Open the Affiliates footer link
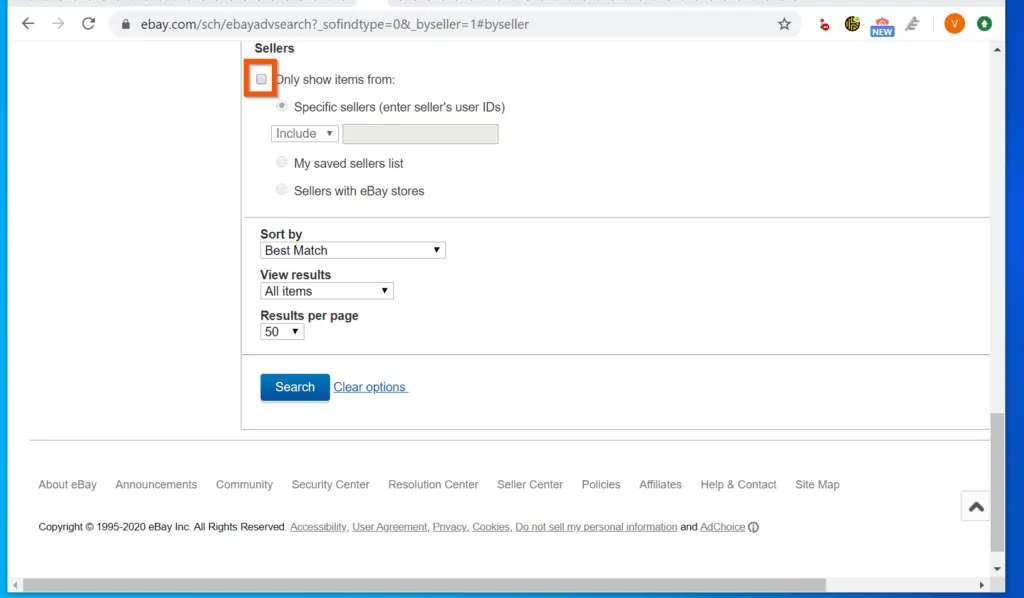The width and height of the screenshot is (1024, 598). tap(660, 484)
